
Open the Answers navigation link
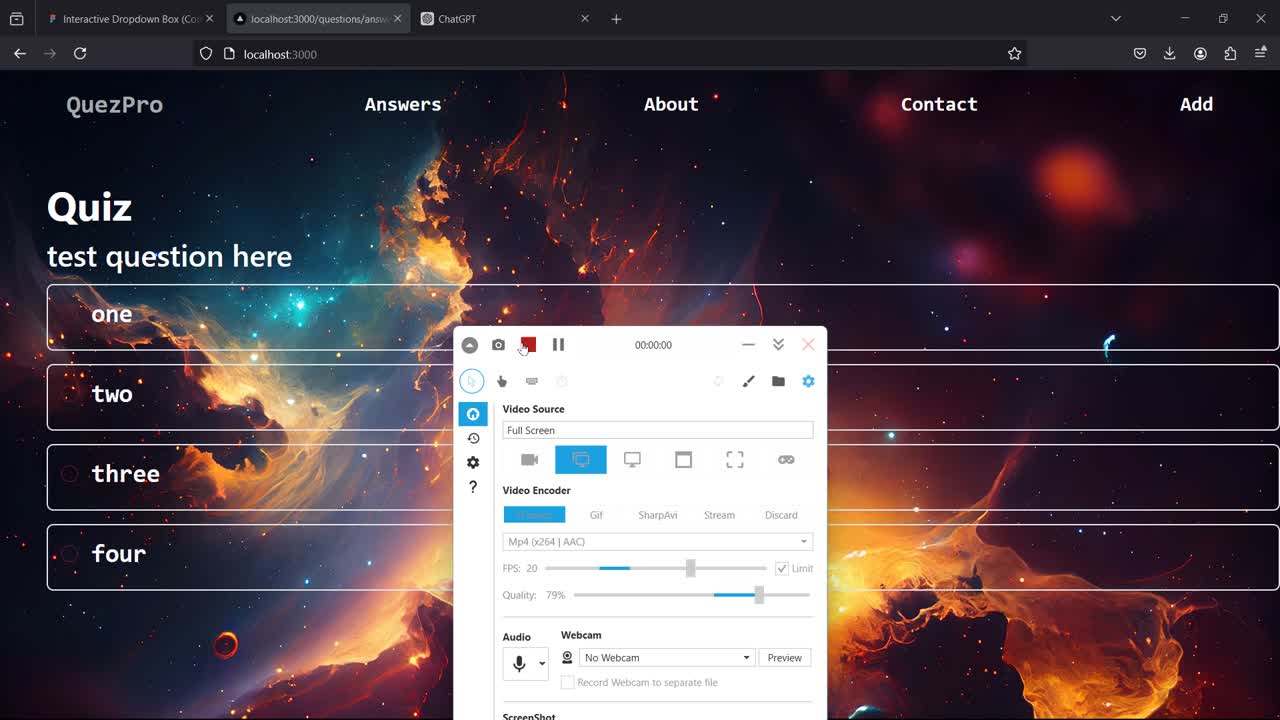tap(402, 104)
